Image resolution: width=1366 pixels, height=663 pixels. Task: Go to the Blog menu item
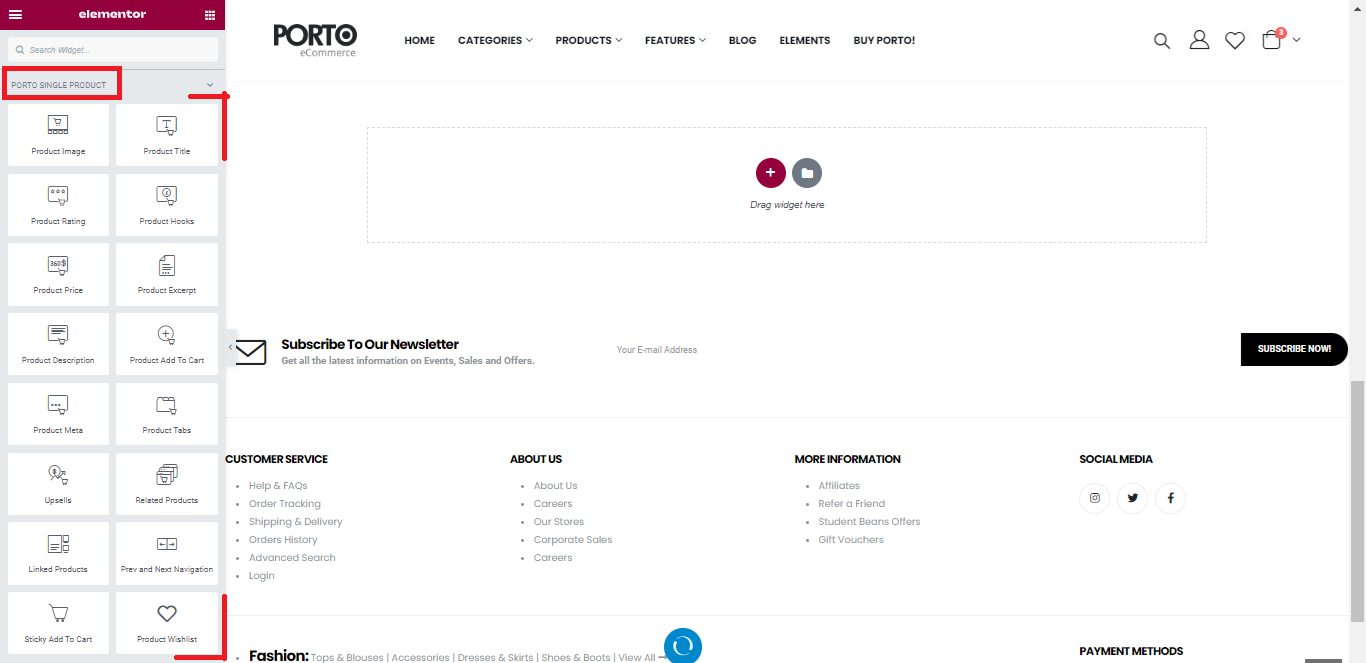point(742,40)
